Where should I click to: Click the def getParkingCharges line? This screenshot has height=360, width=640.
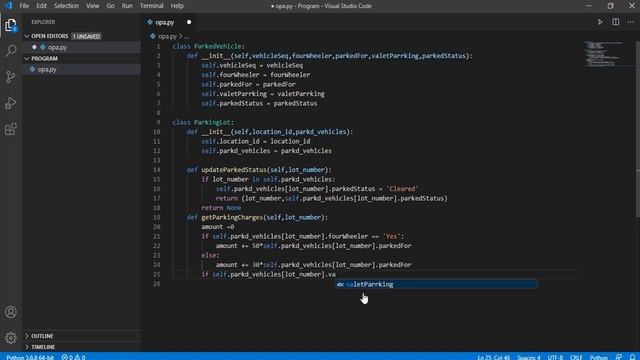coord(257,217)
